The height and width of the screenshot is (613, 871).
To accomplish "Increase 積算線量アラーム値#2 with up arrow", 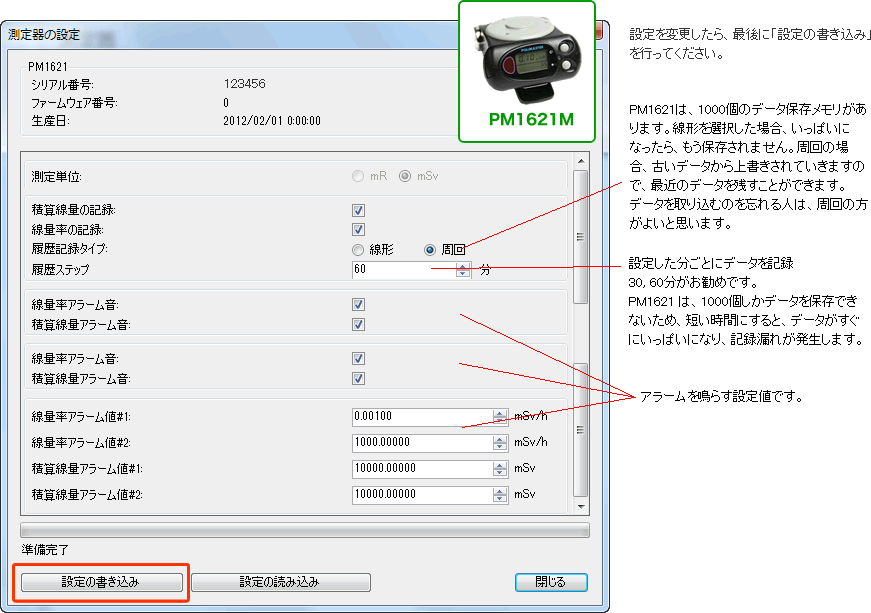I will [500, 491].
